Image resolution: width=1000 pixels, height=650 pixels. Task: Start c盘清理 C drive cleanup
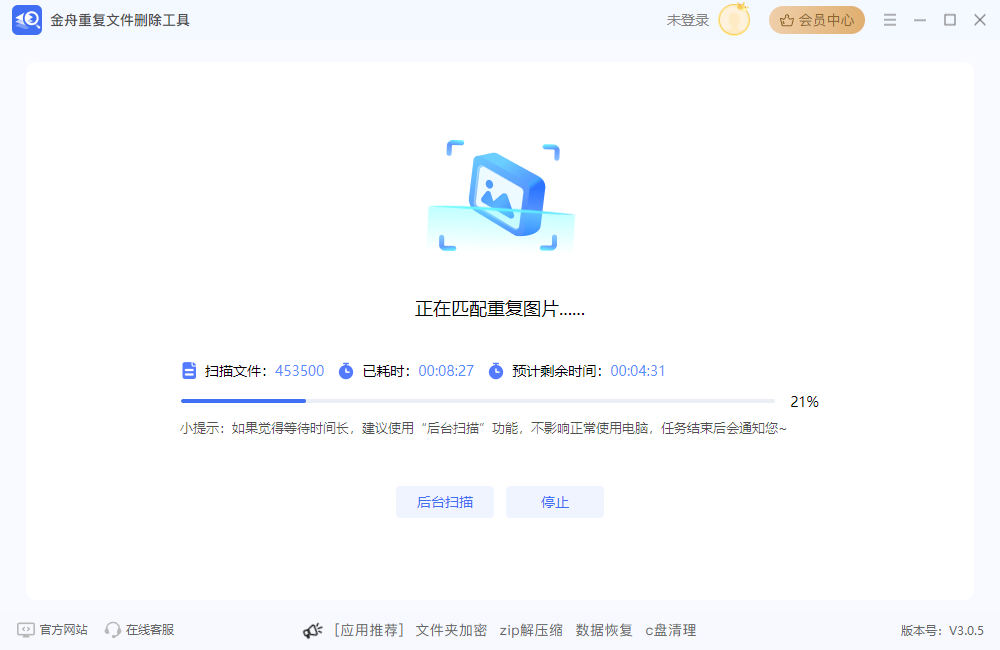pos(672,630)
